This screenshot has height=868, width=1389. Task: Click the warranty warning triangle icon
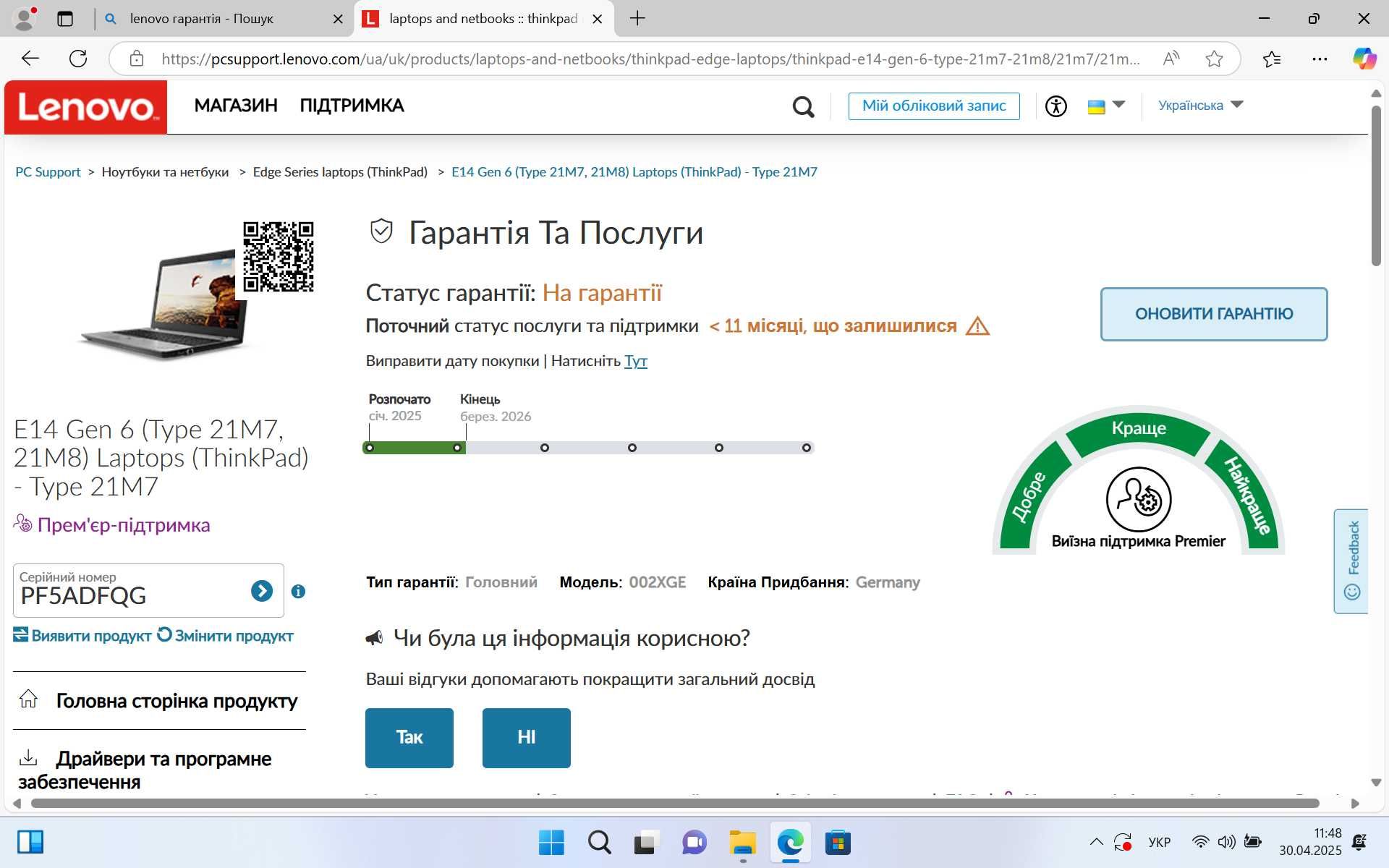click(x=977, y=326)
